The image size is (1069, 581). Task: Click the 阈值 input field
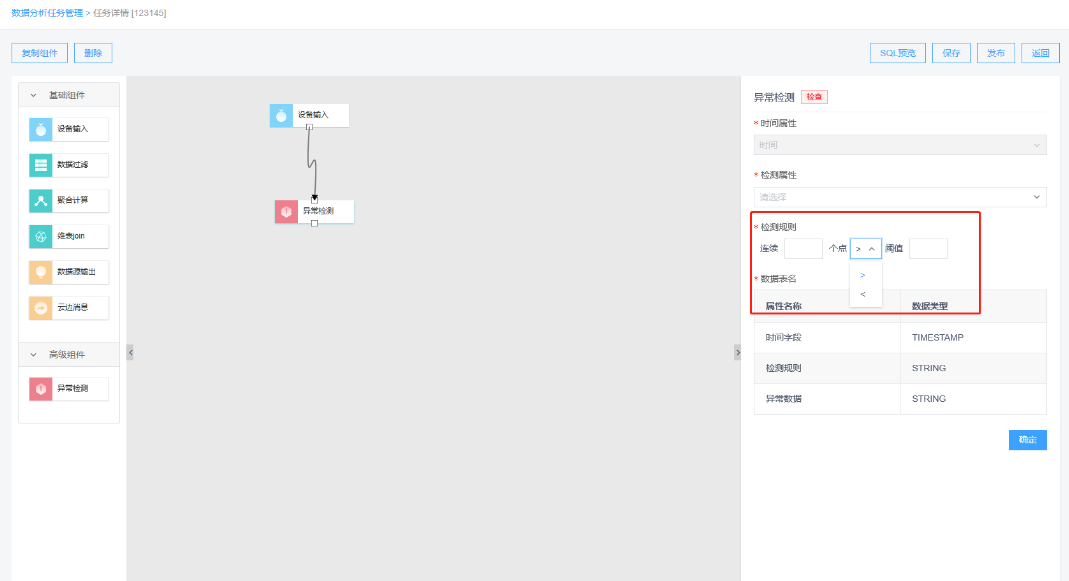click(927, 249)
